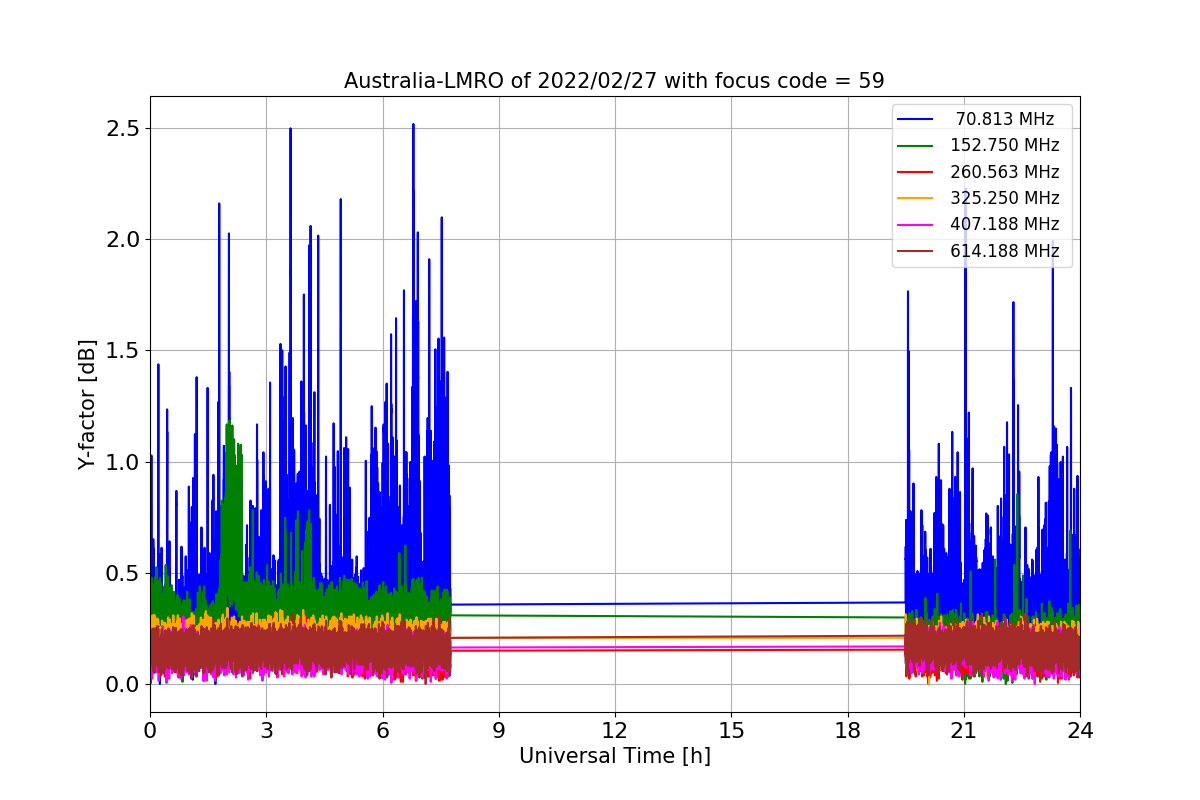This screenshot has width=1200, height=800.
Task: Click the red line sample in legend
Action: click(916, 172)
